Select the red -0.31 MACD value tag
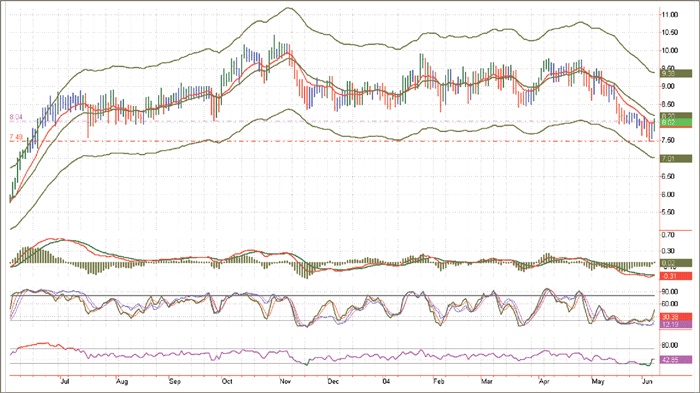The height and width of the screenshot is (393, 700). tap(676, 276)
